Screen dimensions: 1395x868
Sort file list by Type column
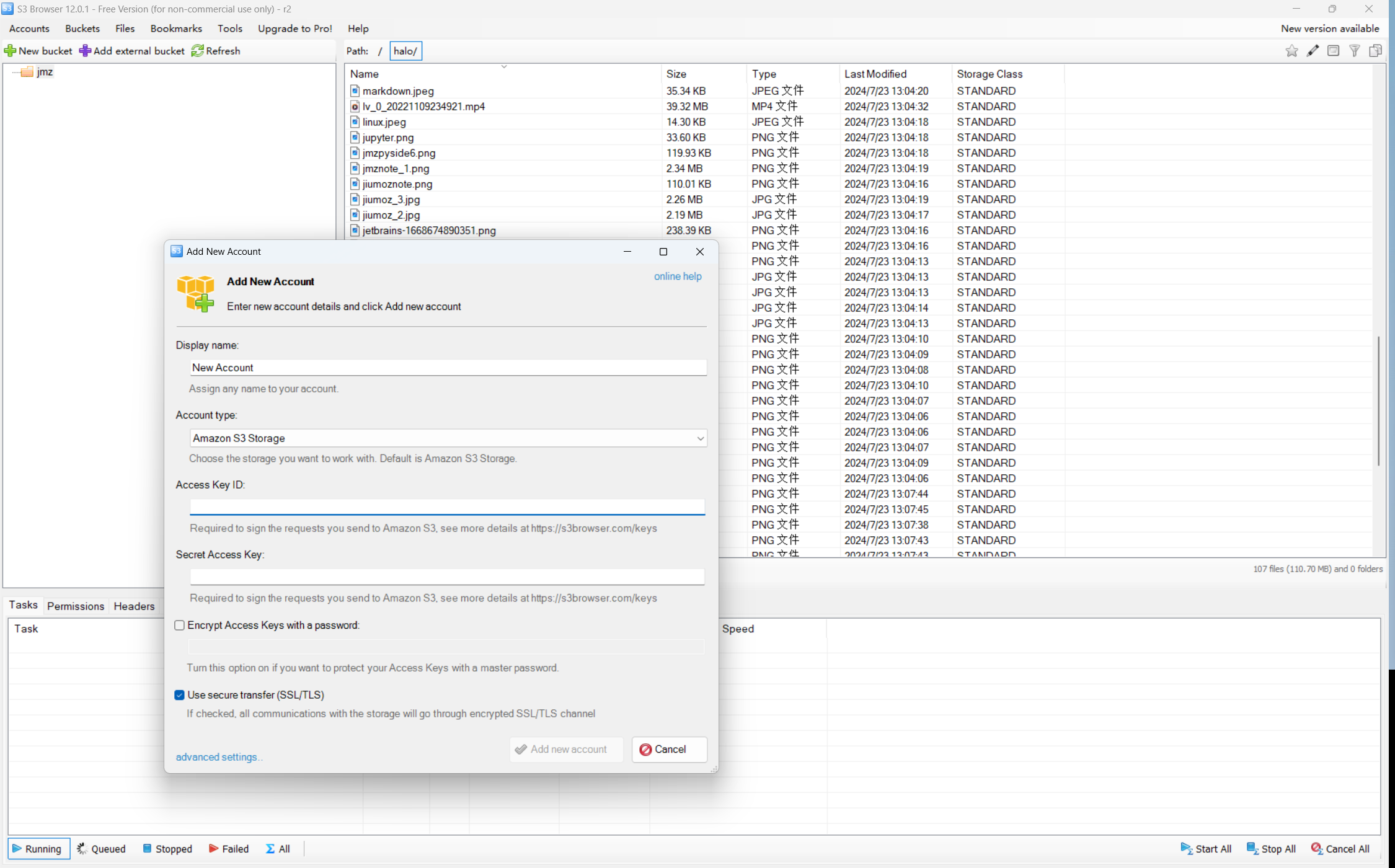[x=793, y=74]
